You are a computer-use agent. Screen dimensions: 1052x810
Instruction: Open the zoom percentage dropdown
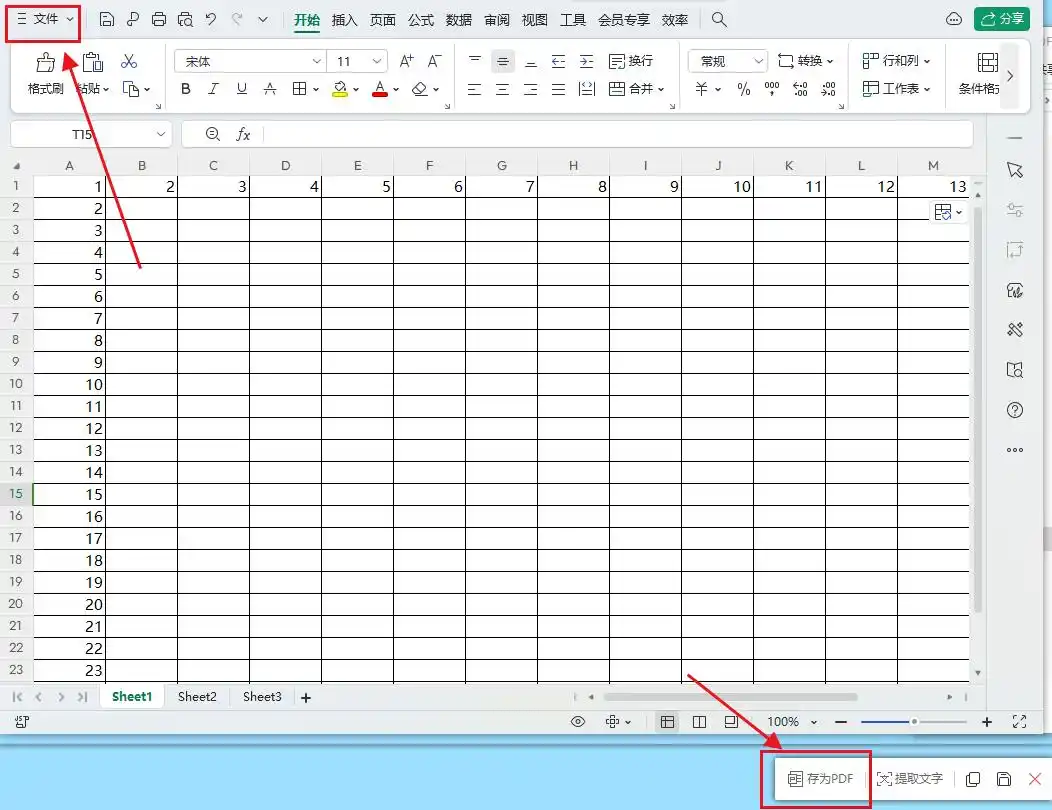click(x=814, y=723)
